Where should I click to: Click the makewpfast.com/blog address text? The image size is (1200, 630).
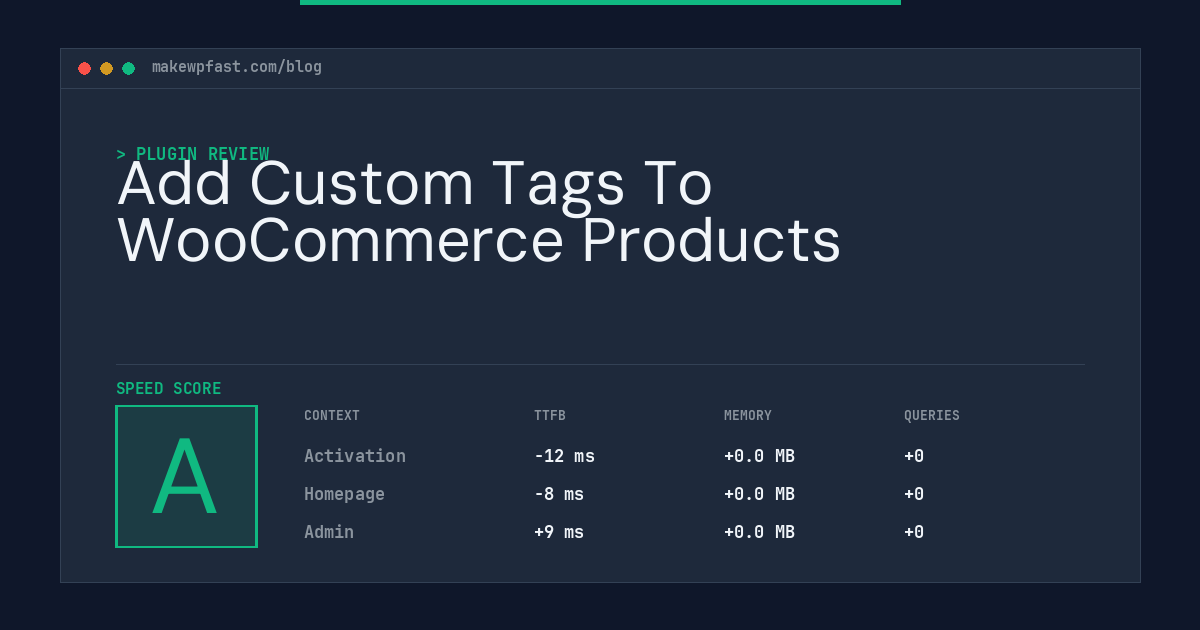(237, 67)
